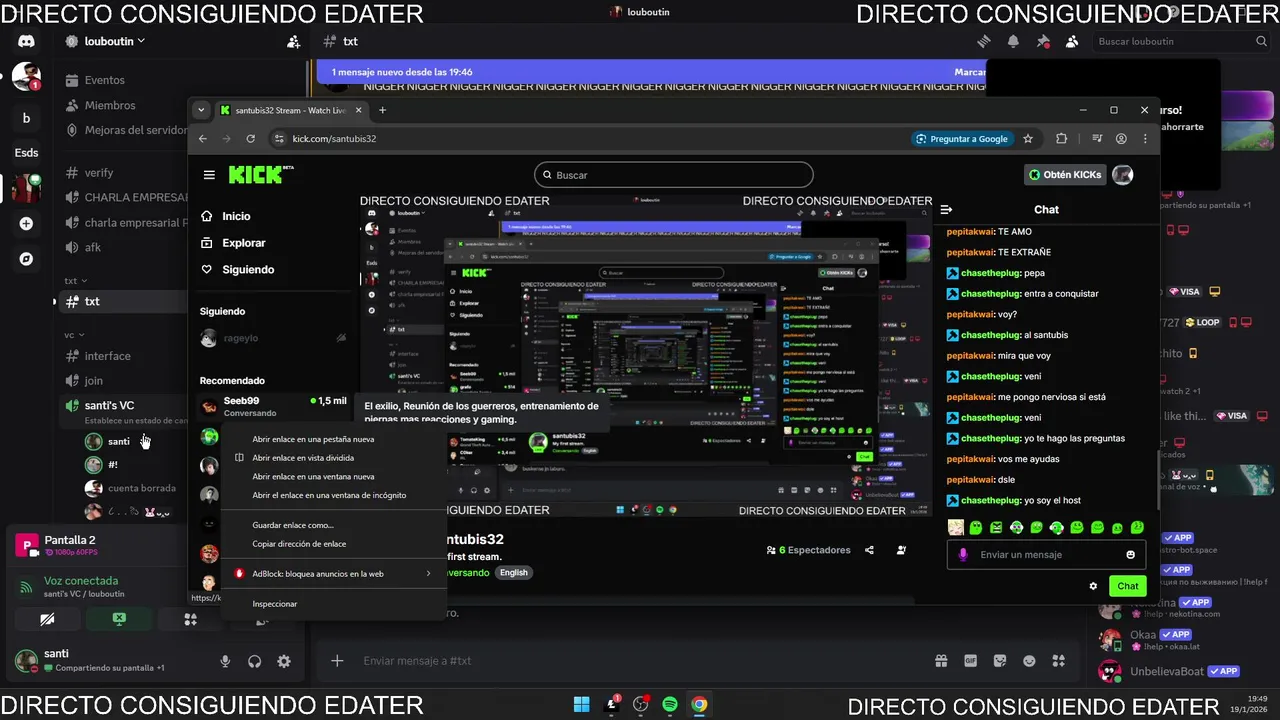Click Preguntar a Google button

[962, 139]
